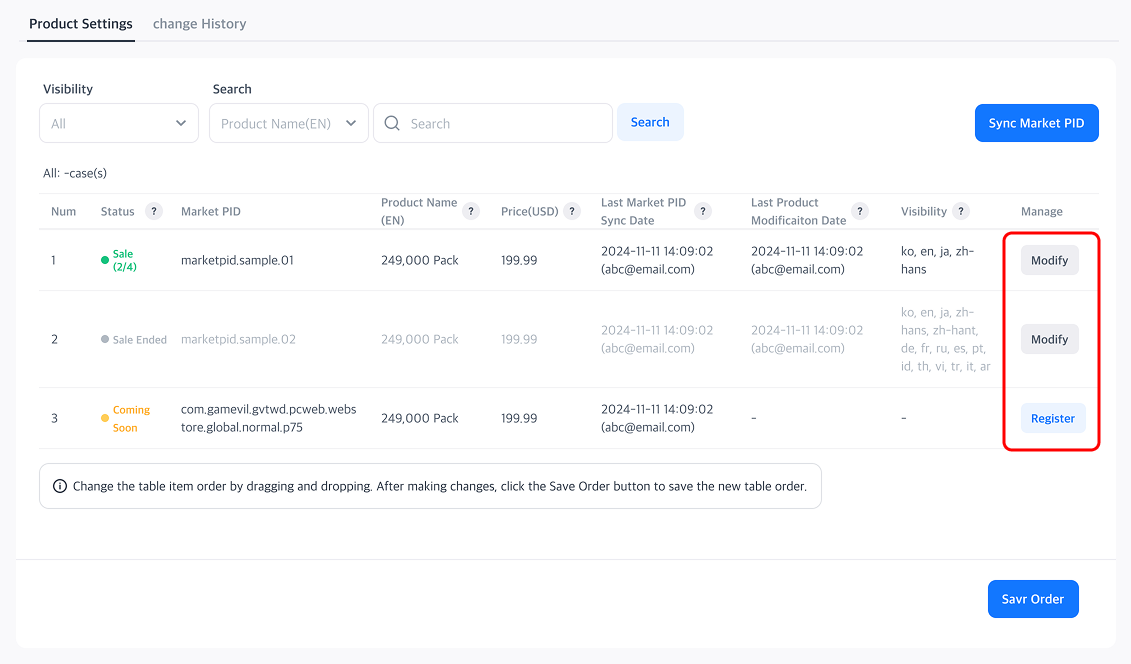This screenshot has height=664, width=1131.
Task: Click the help icon next to Price(USD)
Action: tap(572, 211)
